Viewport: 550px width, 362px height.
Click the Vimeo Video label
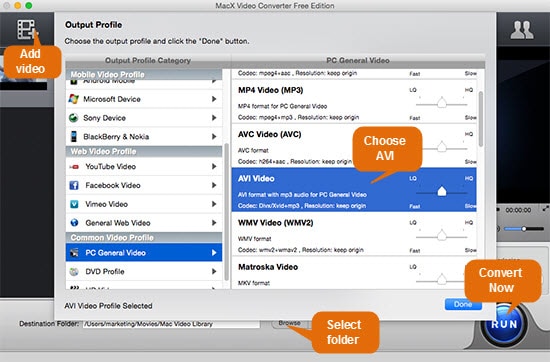pos(107,204)
